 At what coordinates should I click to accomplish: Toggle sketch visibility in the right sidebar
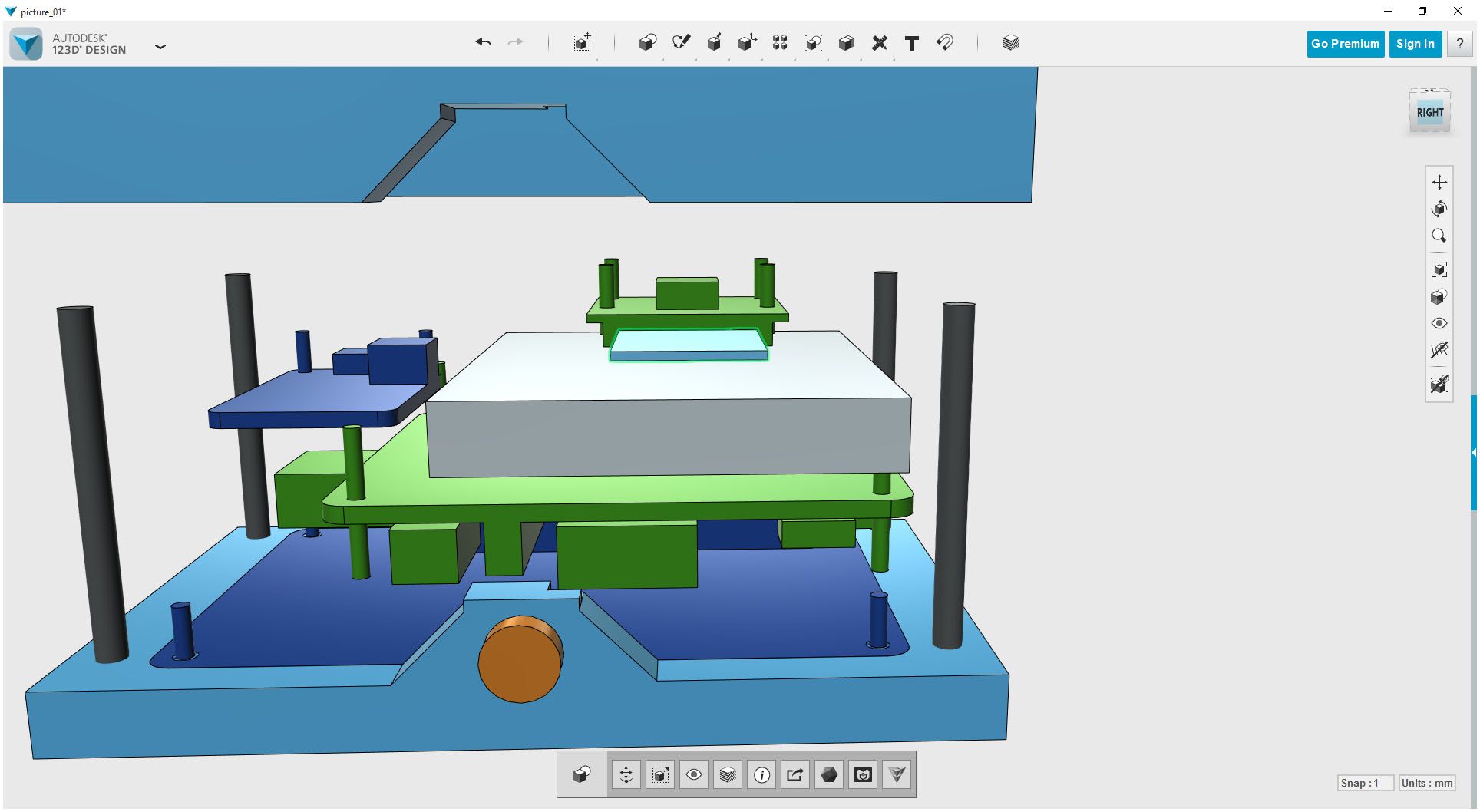pyautogui.click(x=1440, y=351)
